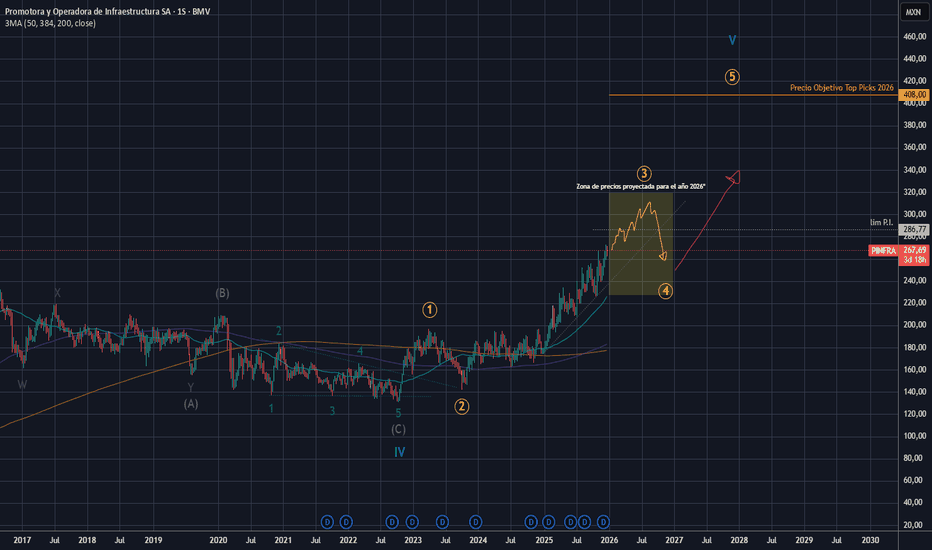
Task: Click the blue Roman numeral IV wave label
Action: tap(399, 452)
